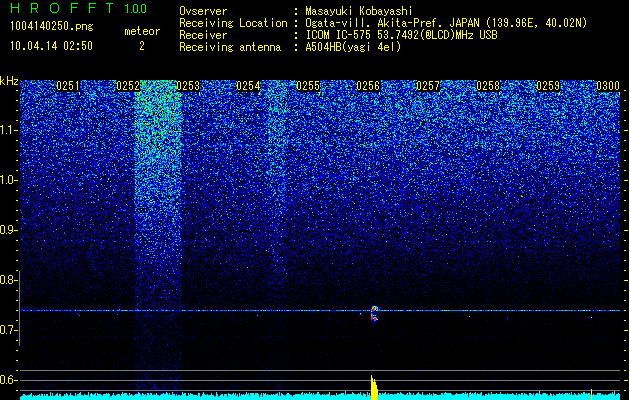
Task: Click the 0256 time marker
Action: click(368, 86)
